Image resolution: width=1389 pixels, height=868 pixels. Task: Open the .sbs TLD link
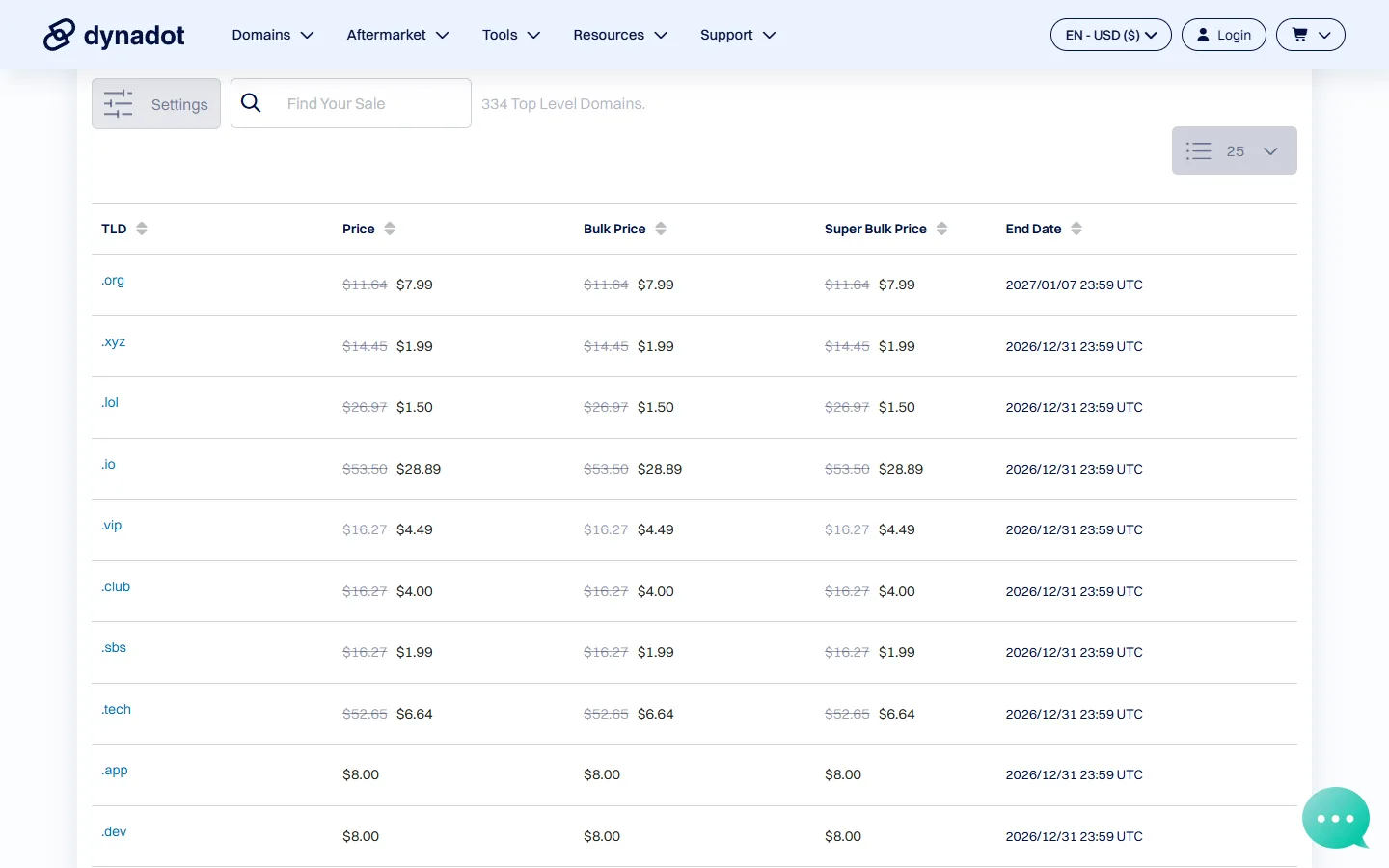[x=114, y=648]
